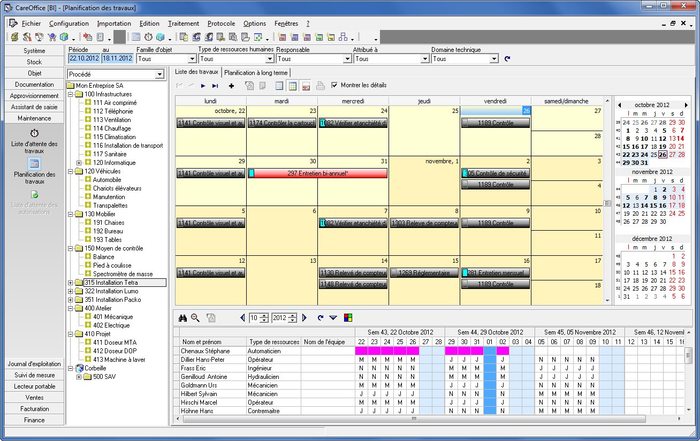Image resolution: width=700 pixels, height=441 pixels.
Task: Select 112 Téléphone in the tree
Action: point(113,111)
